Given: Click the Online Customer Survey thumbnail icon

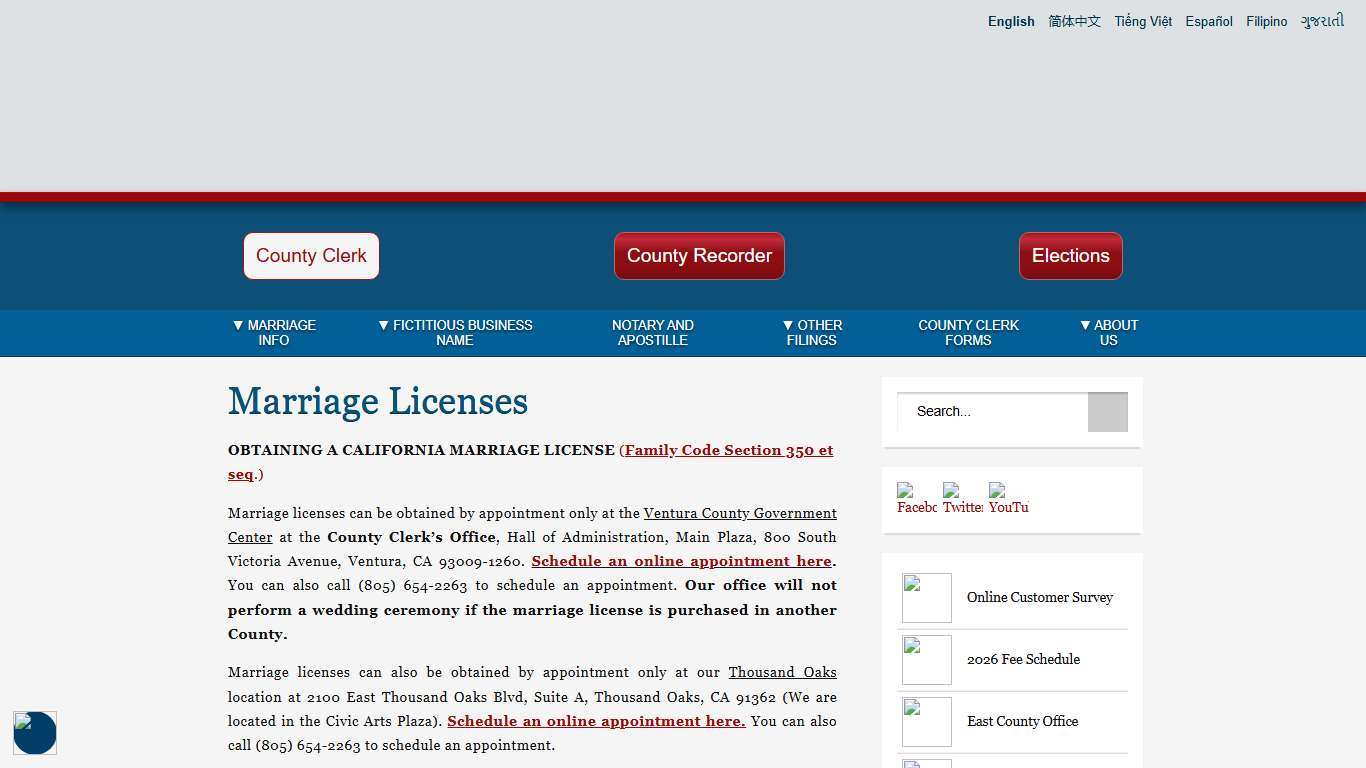Looking at the screenshot, I should coord(926,597).
